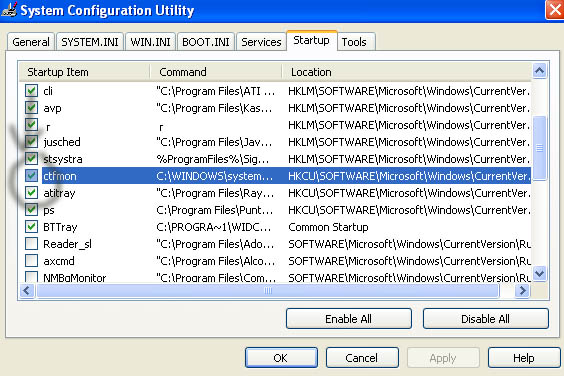Select the jusched row name
The image size is (564, 376).
click(x=62, y=142)
